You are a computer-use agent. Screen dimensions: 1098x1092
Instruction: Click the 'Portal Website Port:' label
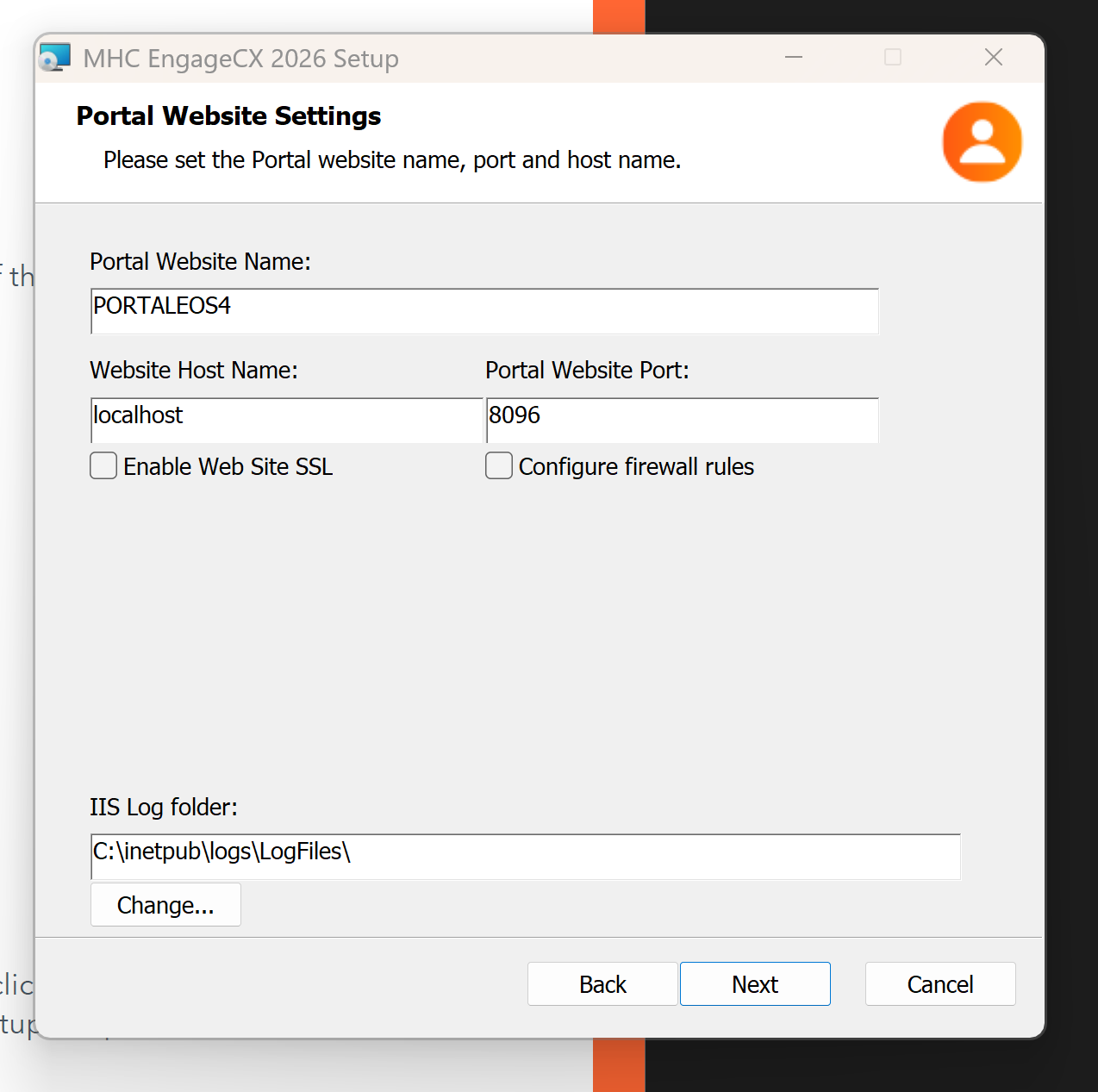(587, 370)
